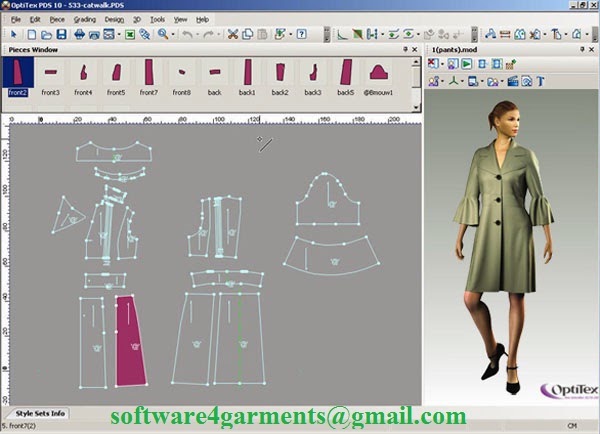Select the front3 piece thumbnail

click(51, 77)
